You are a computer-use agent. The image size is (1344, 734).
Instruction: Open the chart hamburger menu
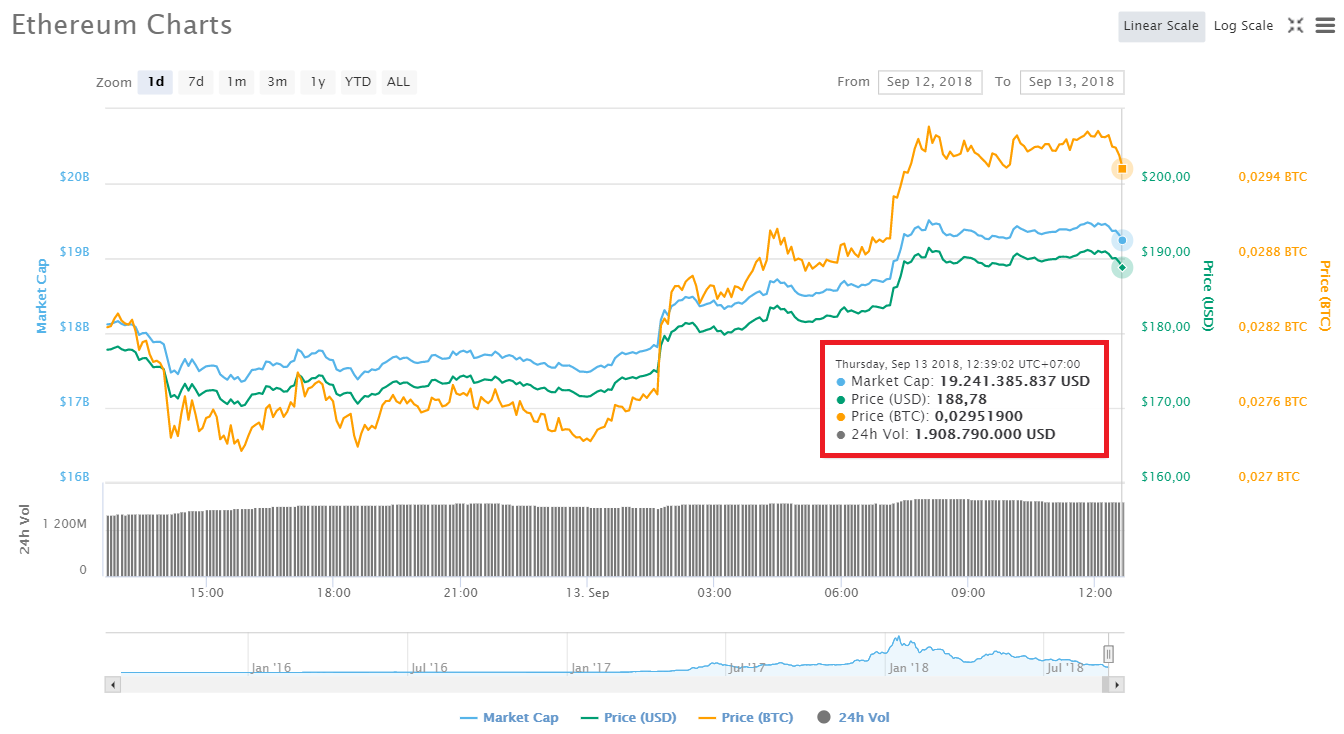point(1326,26)
